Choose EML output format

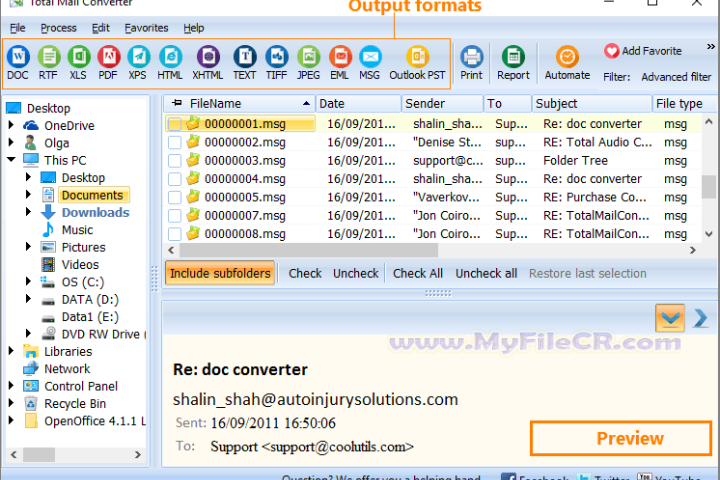340,63
